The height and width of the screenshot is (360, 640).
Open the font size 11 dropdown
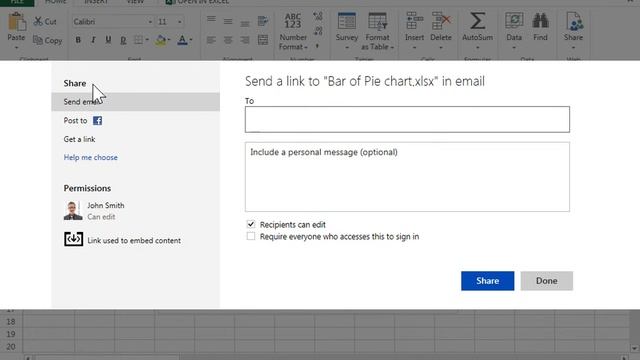click(180, 22)
